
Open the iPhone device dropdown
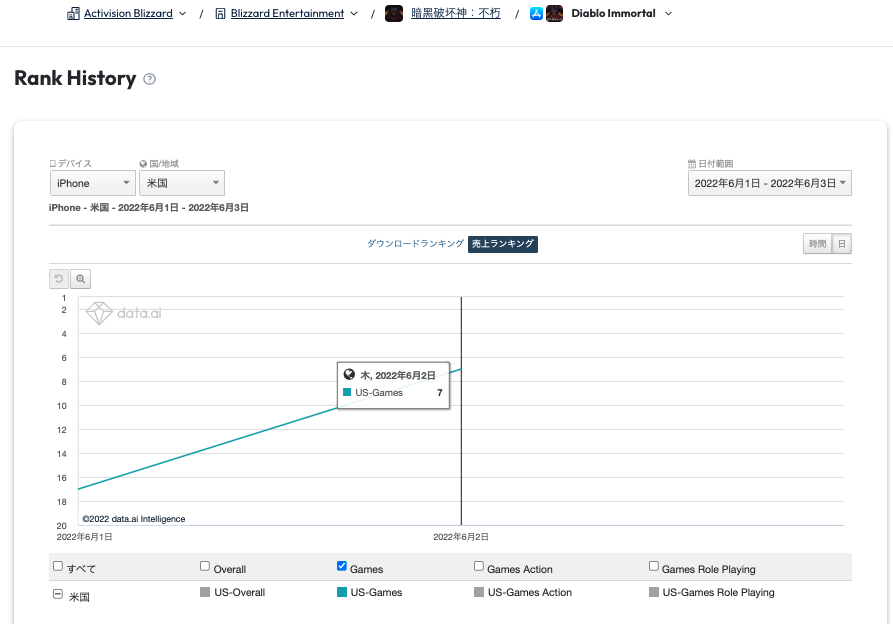92,183
